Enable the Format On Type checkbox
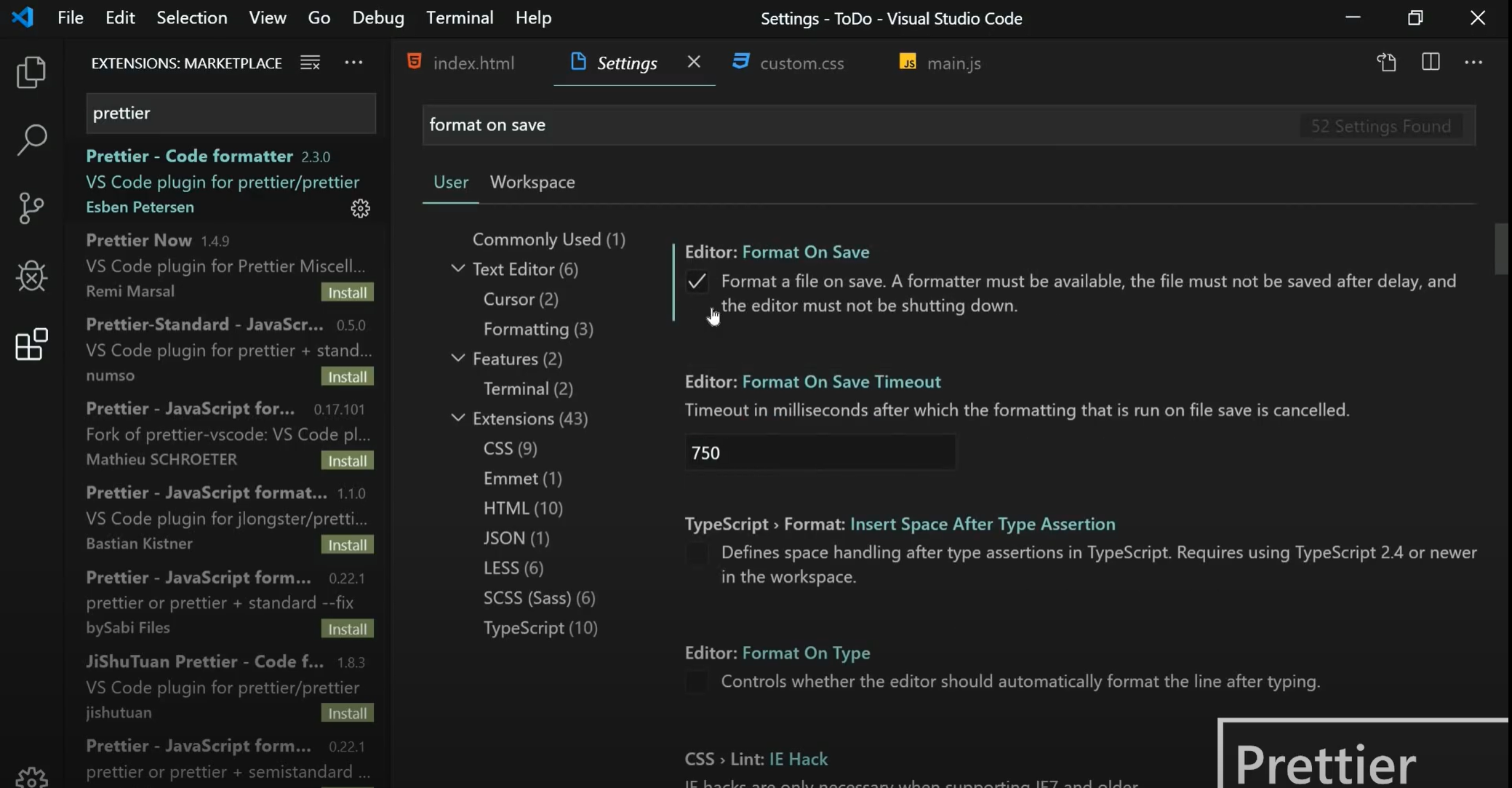1512x788 pixels. (x=697, y=682)
